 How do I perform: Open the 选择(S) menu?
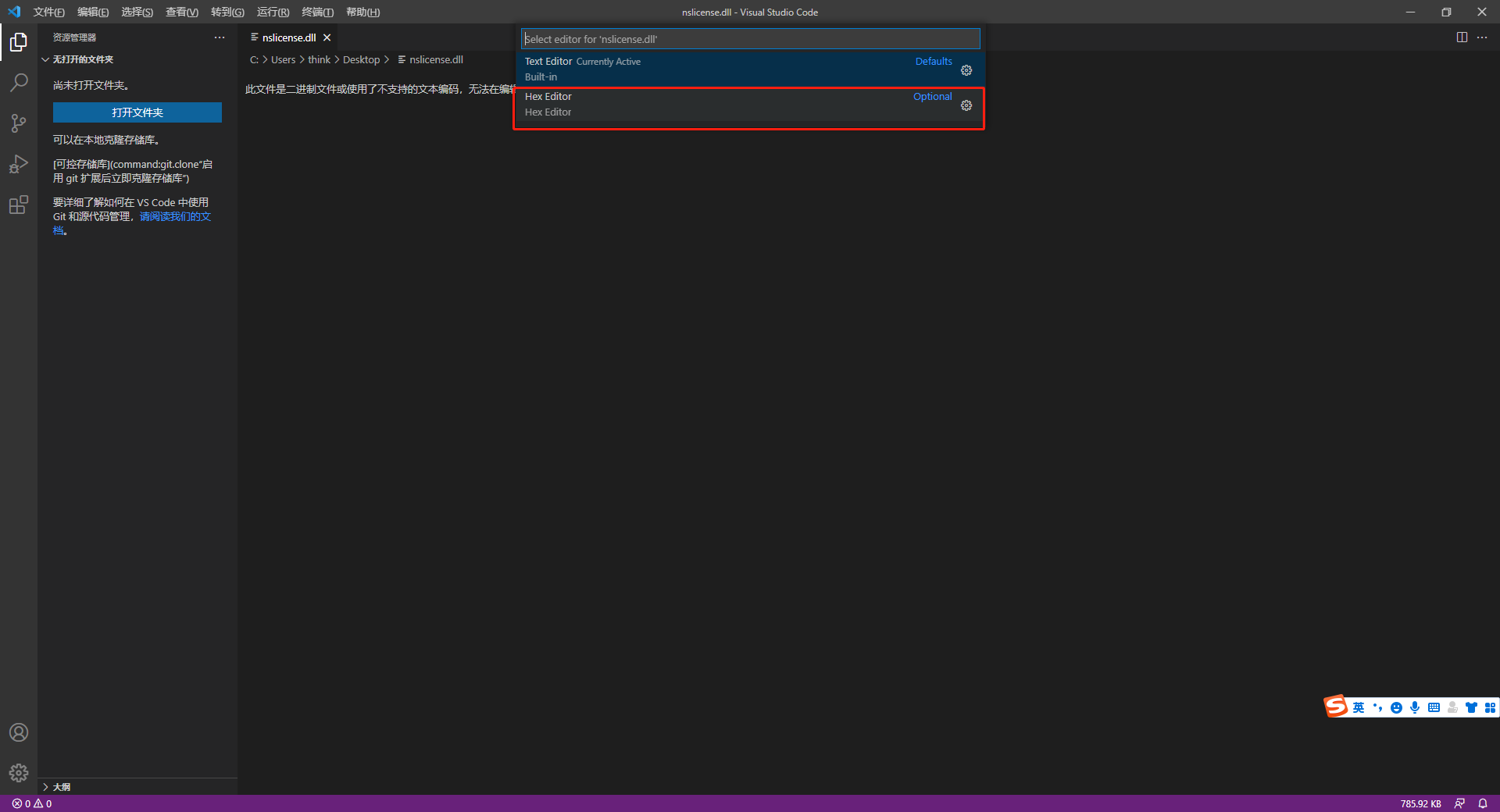pos(137,12)
